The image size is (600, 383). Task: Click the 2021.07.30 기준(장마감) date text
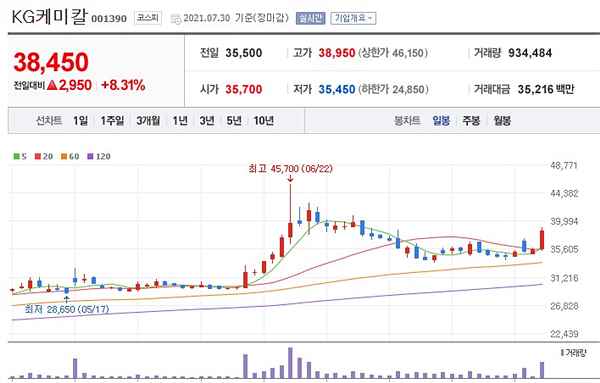click(x=236, y=18)
